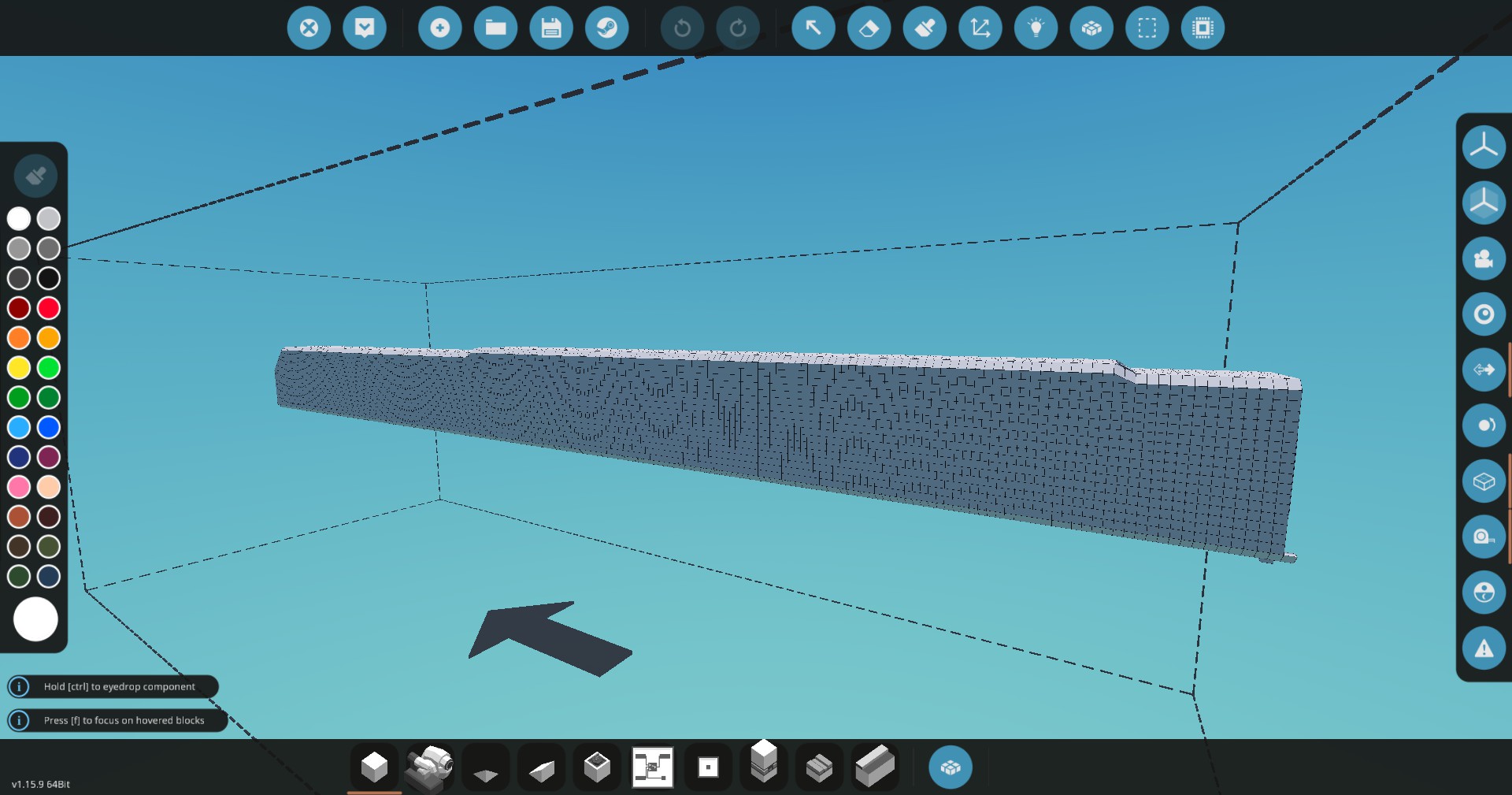1512x795 pixels.
Task: Select the dark flat pyramid piece in inventory
Action: pos(486,767)
